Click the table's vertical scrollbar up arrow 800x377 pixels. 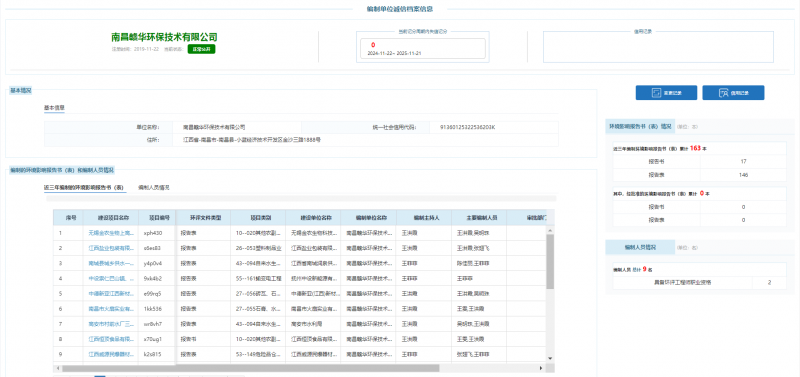point(550,231)
